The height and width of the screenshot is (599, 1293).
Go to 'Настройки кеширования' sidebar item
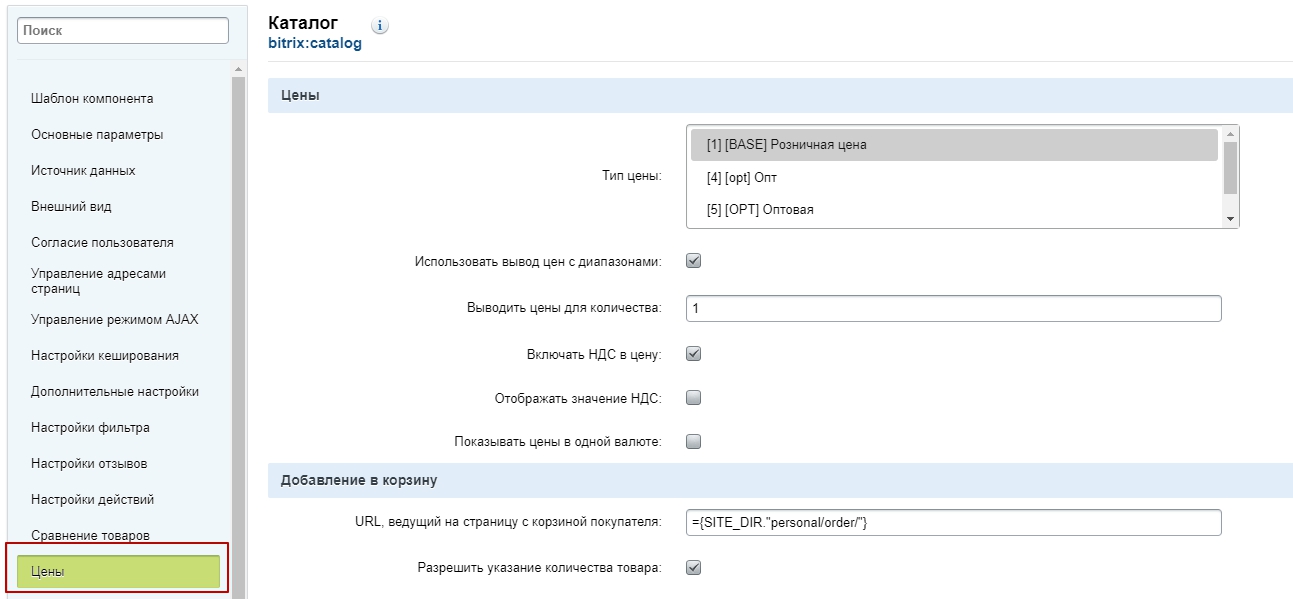(105, 355)
